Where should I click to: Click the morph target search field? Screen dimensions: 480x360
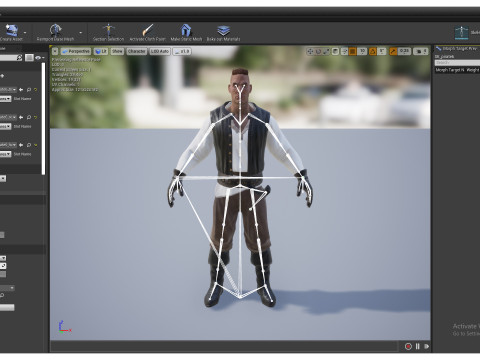point(457,63)
